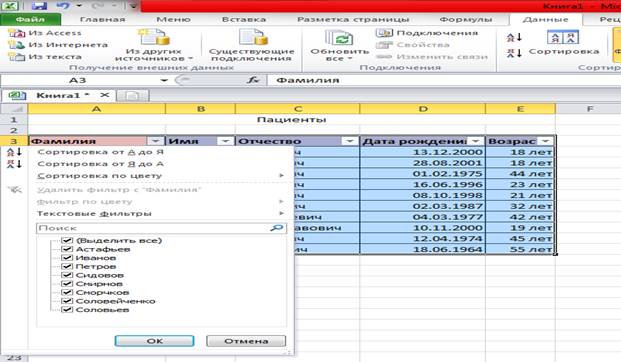The image size is (621, 362).
Task: Uncheck the Сидовов checkbox
Action: click(x=67, y=275)
